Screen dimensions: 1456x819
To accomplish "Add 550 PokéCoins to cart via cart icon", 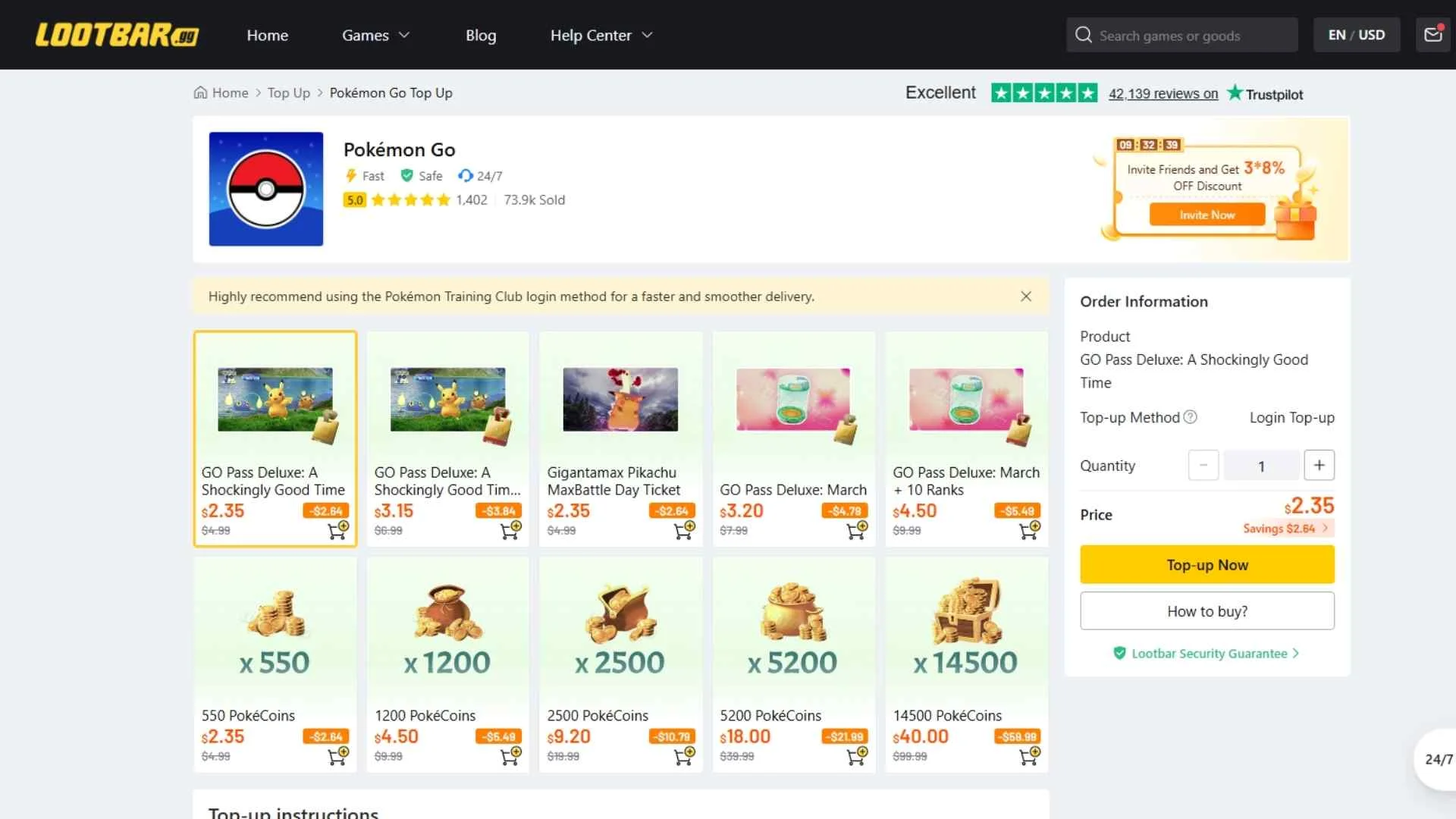I will tap(338, 755).
